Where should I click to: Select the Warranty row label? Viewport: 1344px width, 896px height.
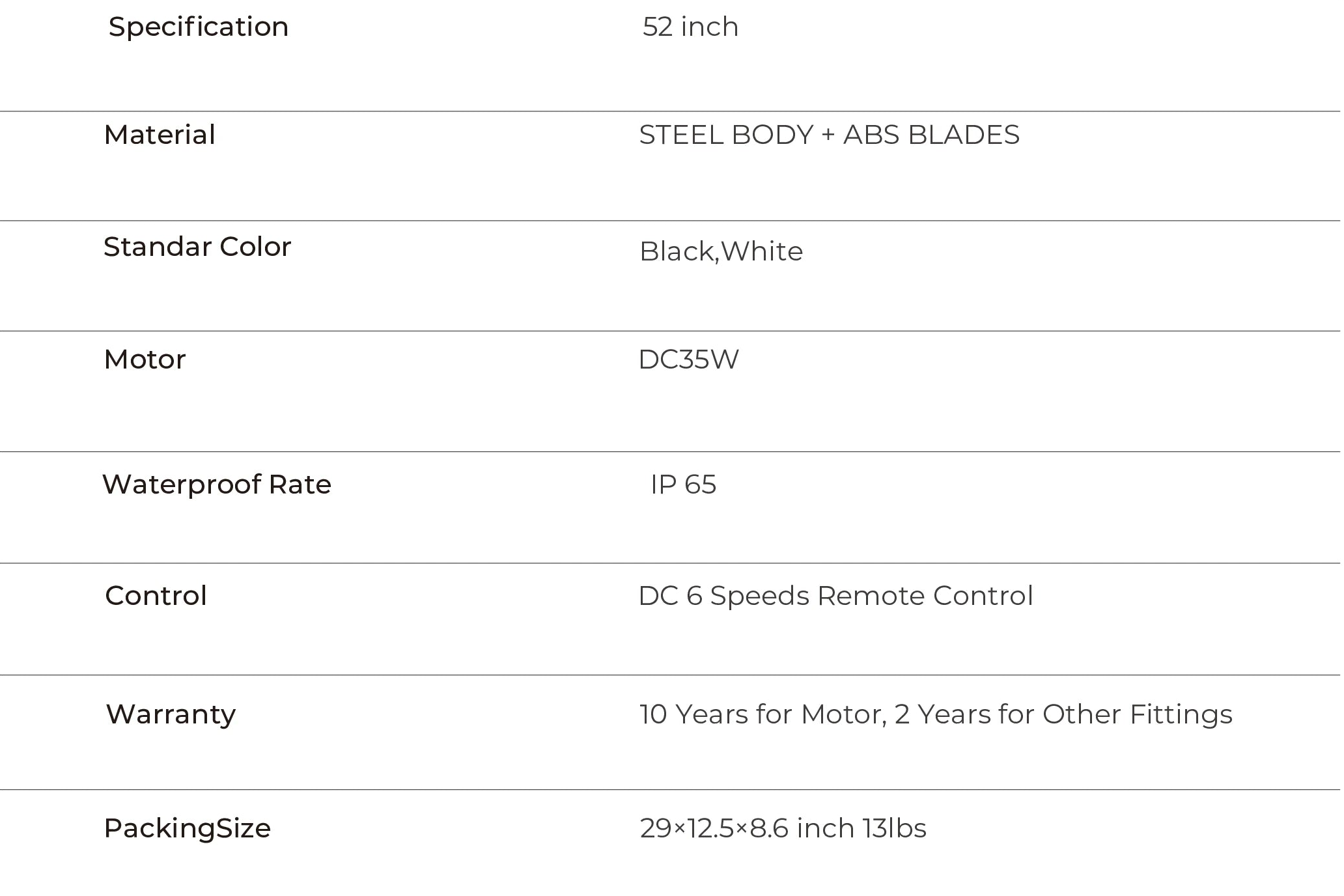pos(171,715)
